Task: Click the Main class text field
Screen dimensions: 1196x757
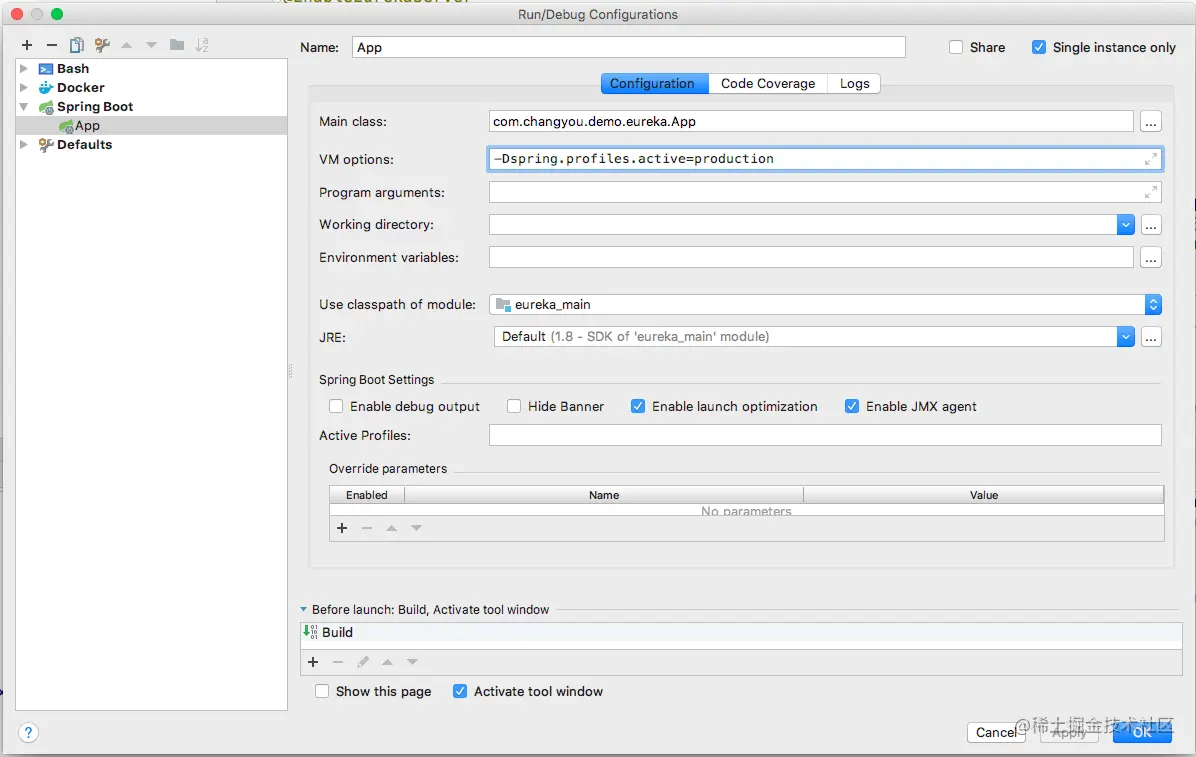Action: [x=811, y=121]
